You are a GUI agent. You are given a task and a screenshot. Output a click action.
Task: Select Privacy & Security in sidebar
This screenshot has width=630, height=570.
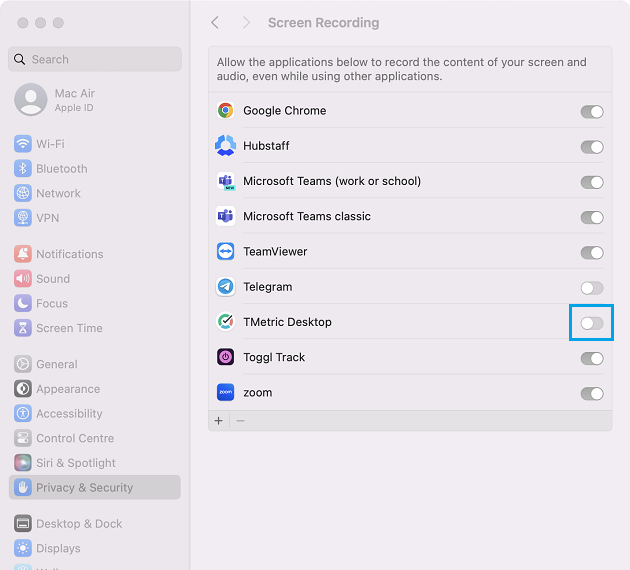point(95,487)
